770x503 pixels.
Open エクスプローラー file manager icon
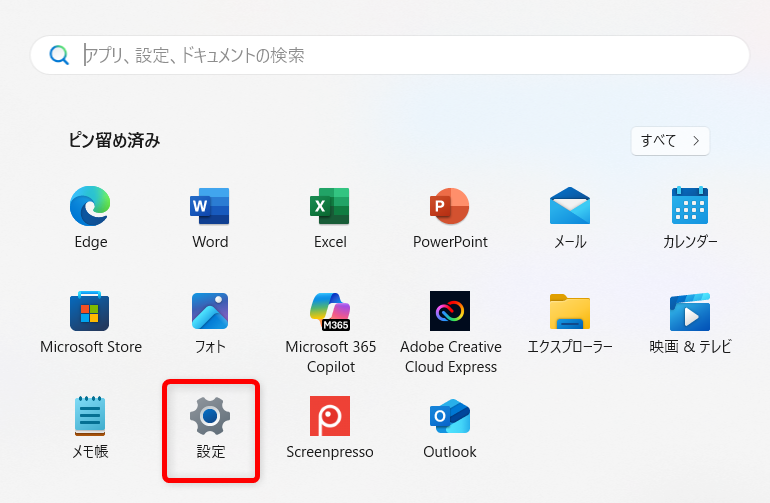coord(570,311)
